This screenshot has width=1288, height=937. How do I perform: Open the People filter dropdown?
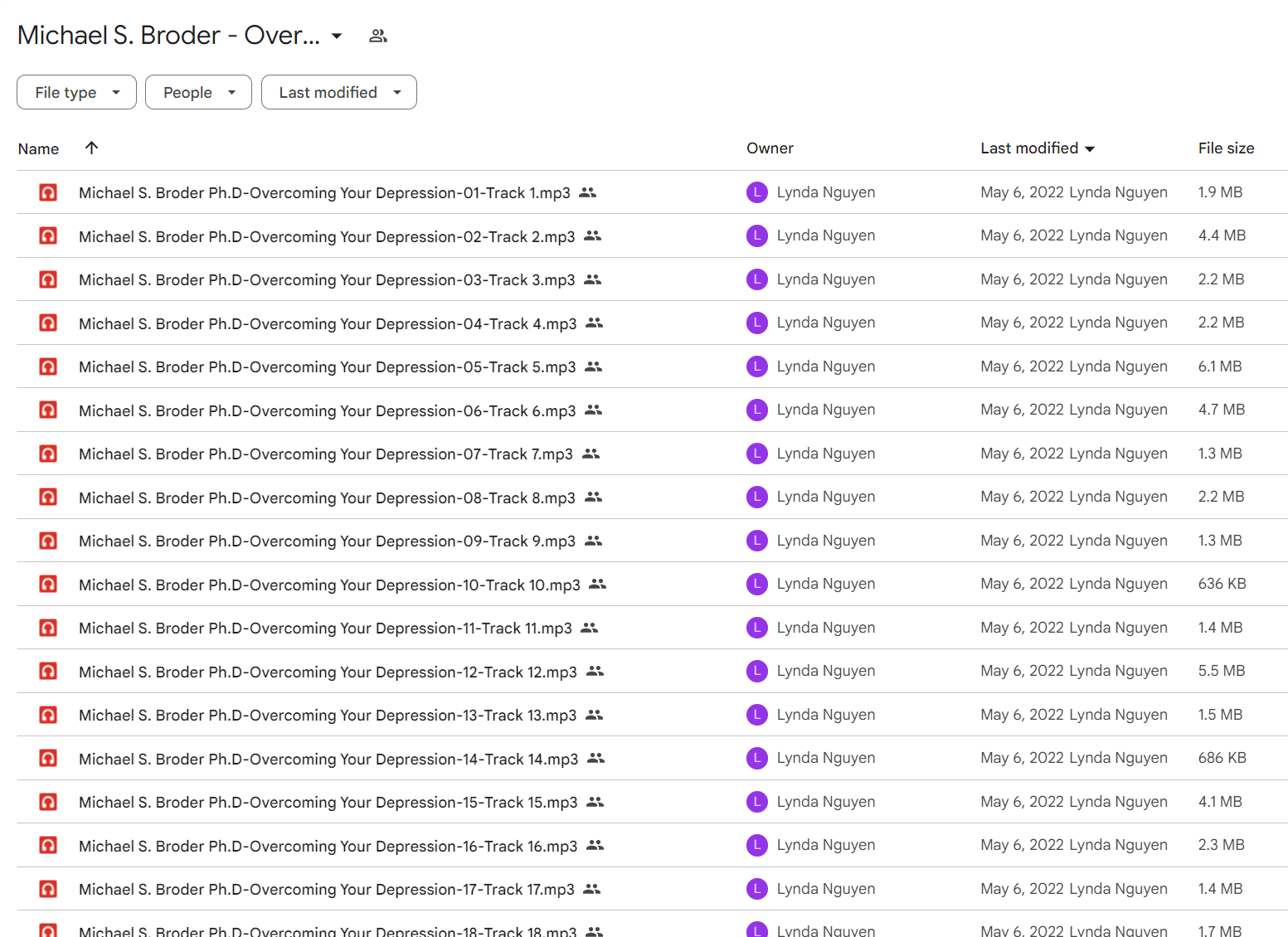(198, 92)
